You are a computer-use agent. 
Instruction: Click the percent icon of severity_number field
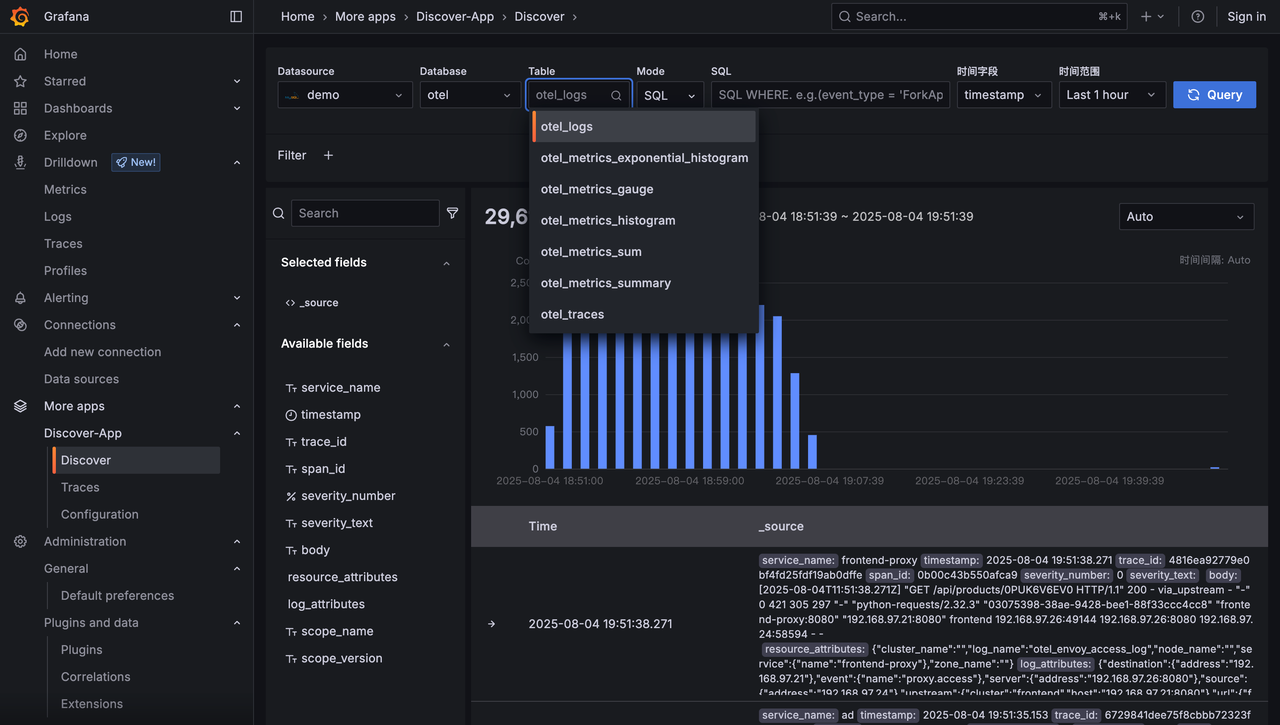(291, 496)
